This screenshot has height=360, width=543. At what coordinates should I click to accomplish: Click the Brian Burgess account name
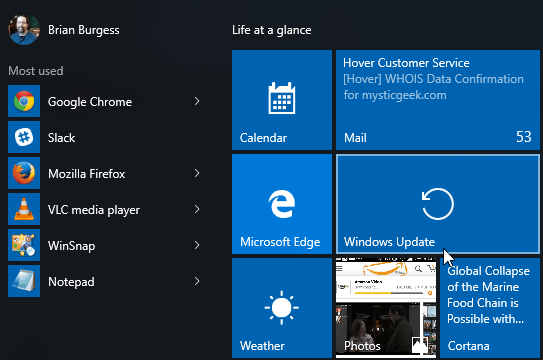83,30
